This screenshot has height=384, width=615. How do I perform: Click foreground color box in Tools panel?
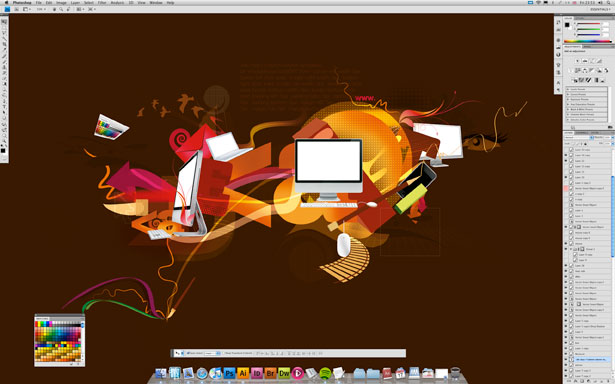point(3,150)
